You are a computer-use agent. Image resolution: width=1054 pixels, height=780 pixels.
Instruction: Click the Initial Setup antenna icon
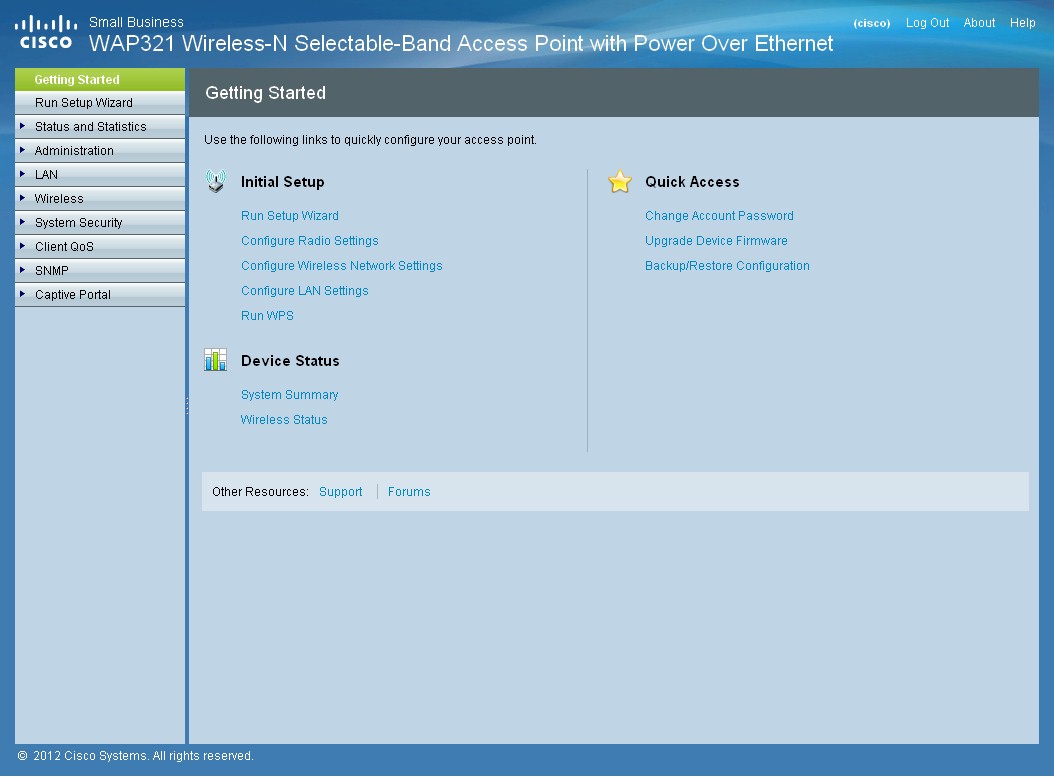point(216,182)
